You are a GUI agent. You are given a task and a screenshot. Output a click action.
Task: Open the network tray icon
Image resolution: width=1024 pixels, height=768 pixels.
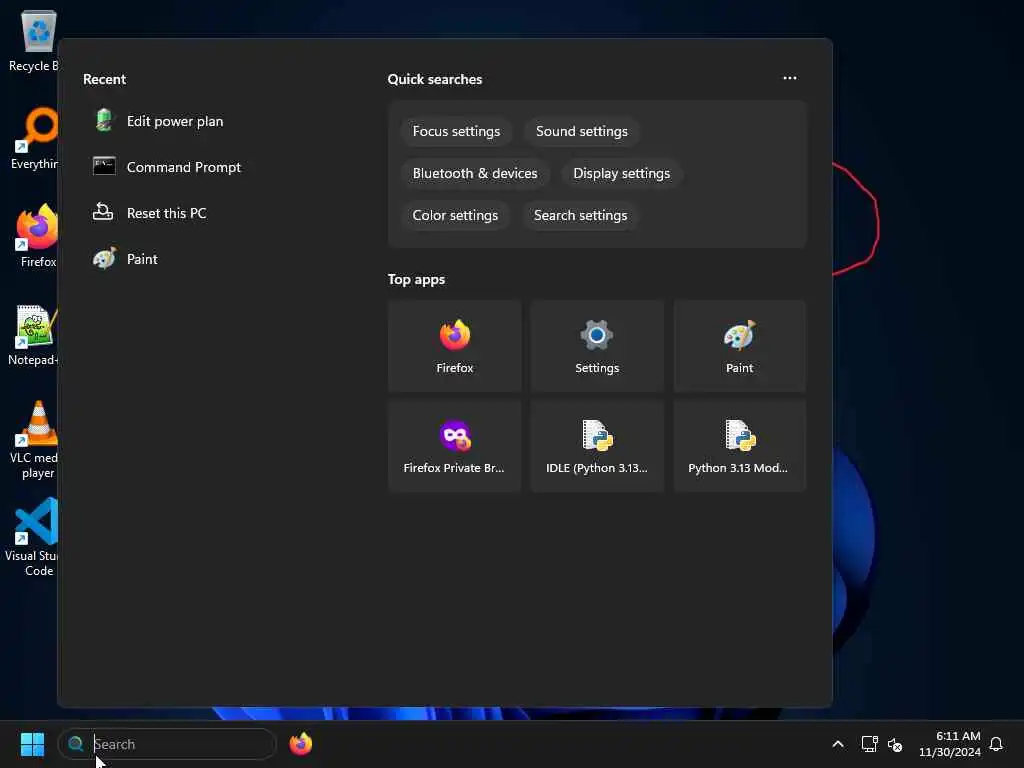869,744
